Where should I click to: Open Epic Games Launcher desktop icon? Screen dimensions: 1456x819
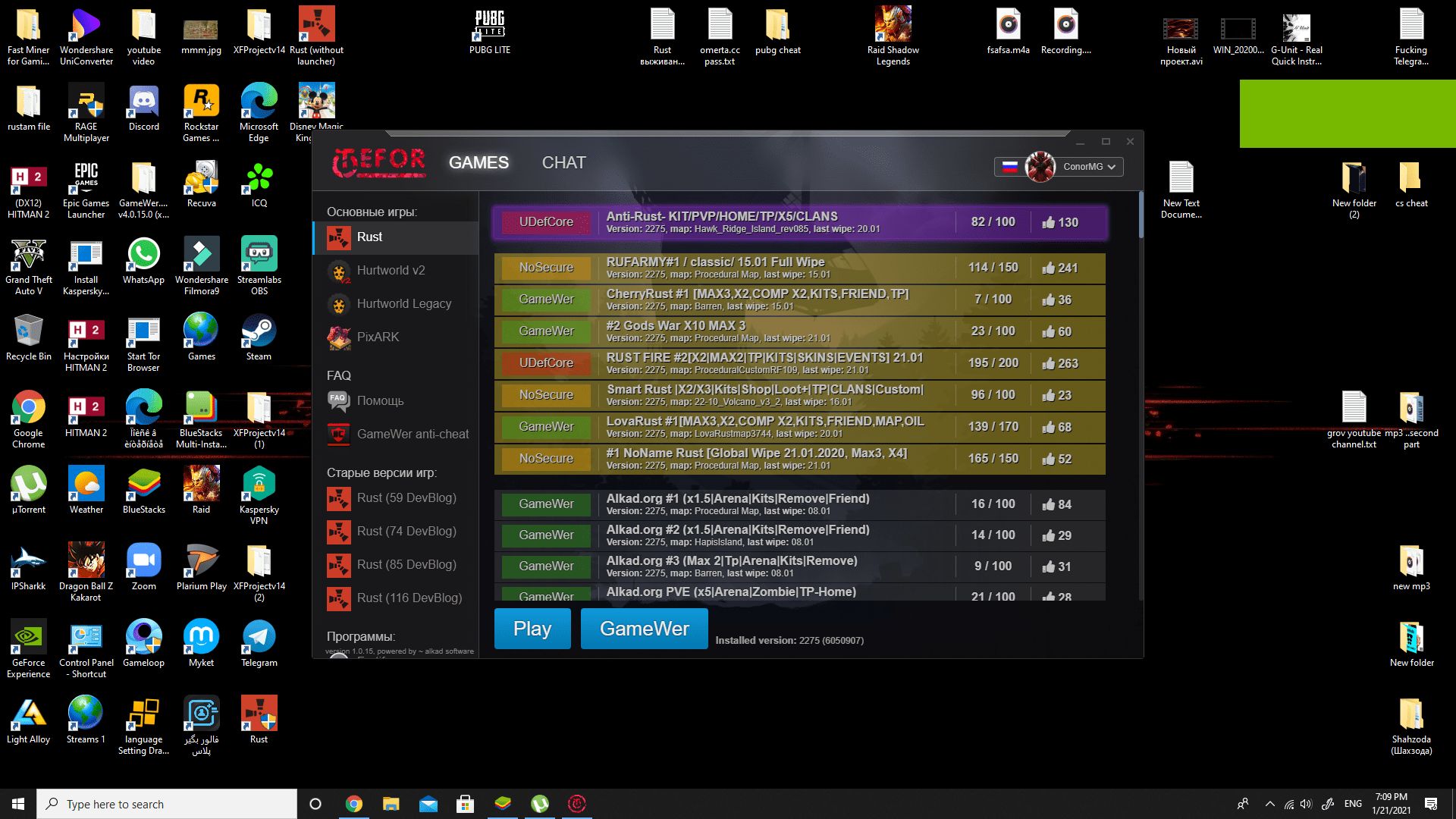click(86, 190)
